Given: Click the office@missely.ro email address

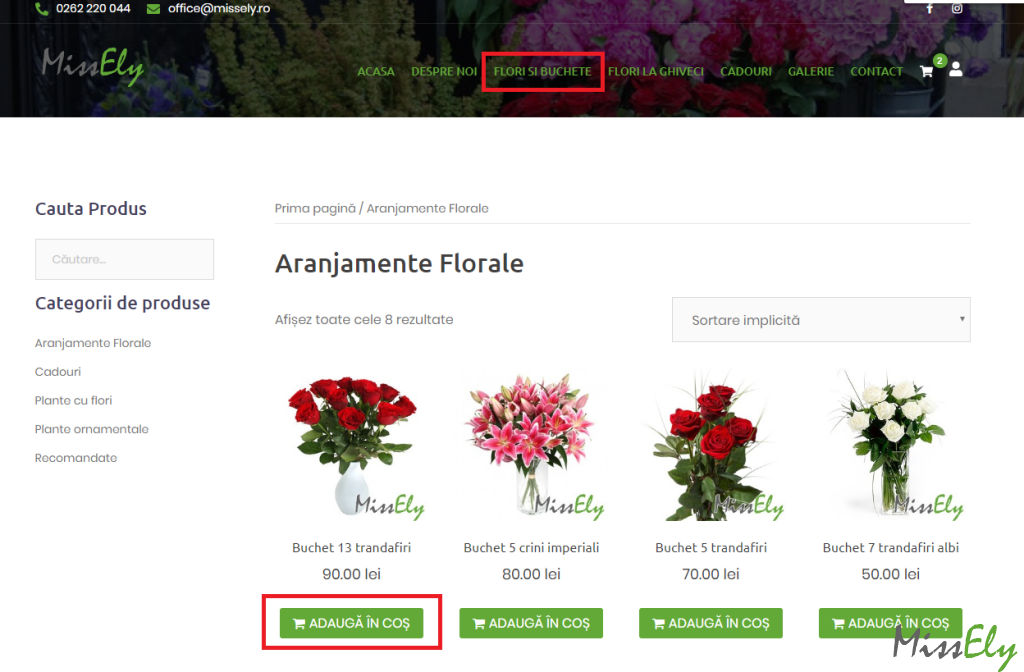Looking at the screenshot, I should tap(219, 9).
